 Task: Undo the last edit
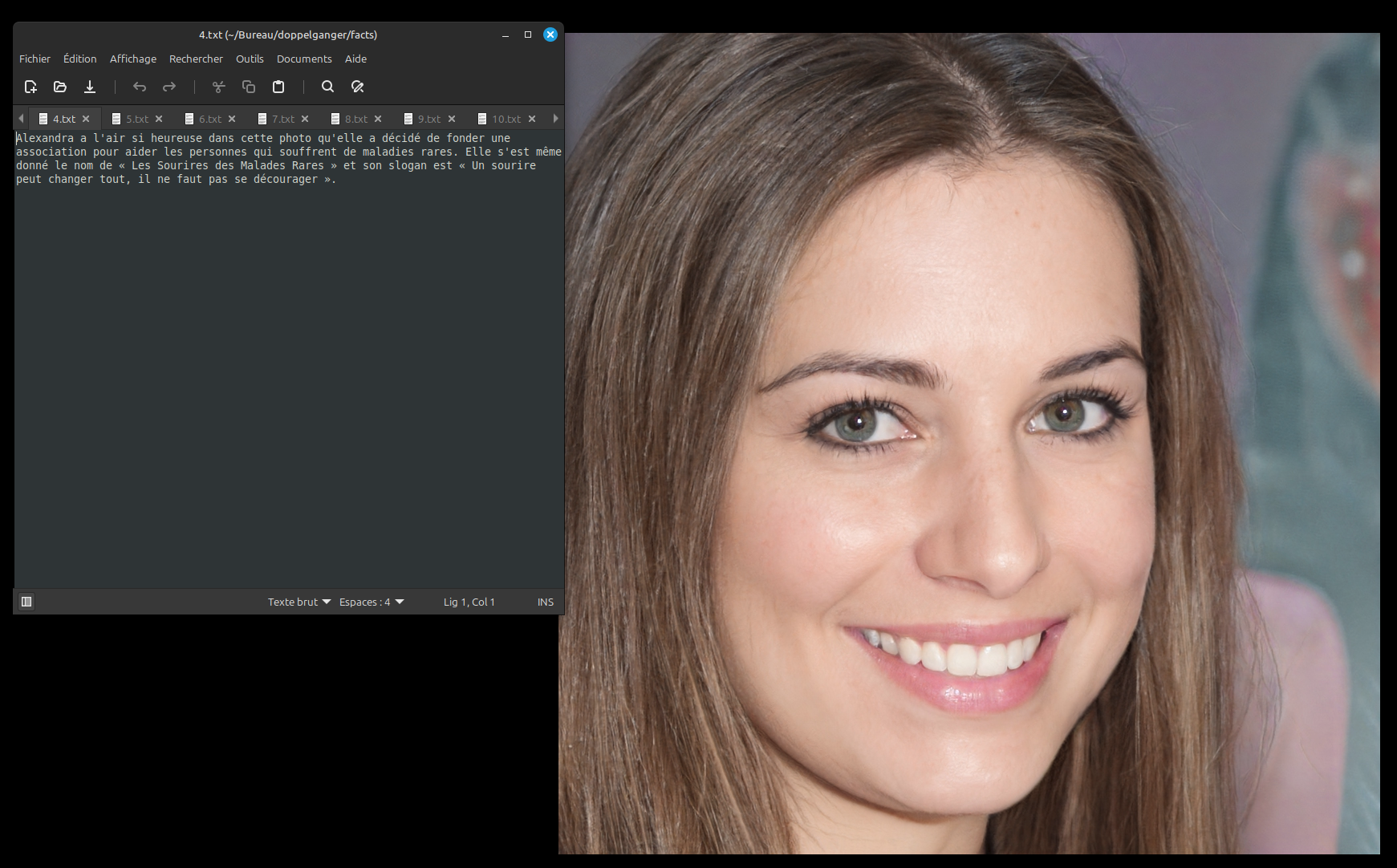click(x=140, y=87)
